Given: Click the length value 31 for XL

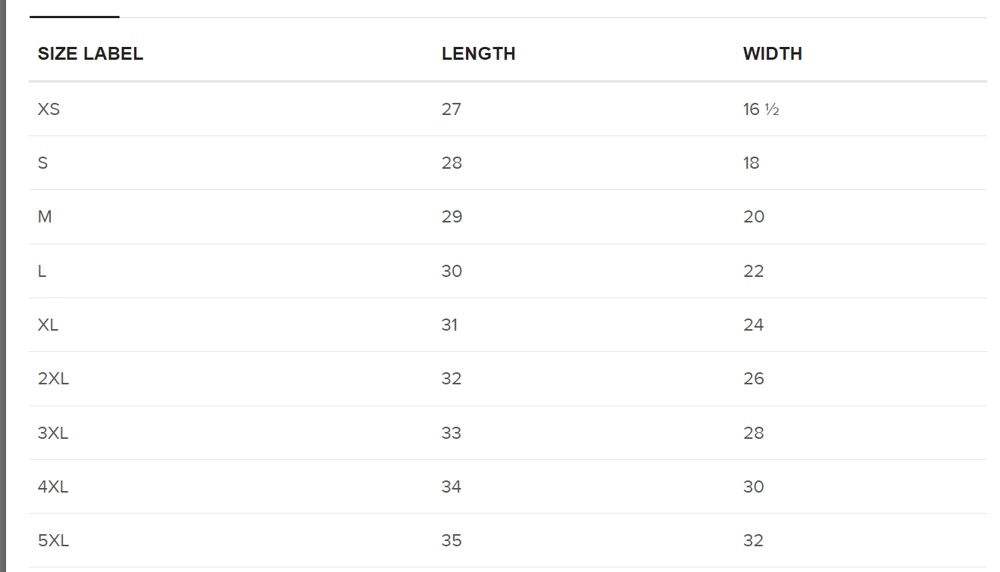Looking at the screenshot, I should (450, 325).
